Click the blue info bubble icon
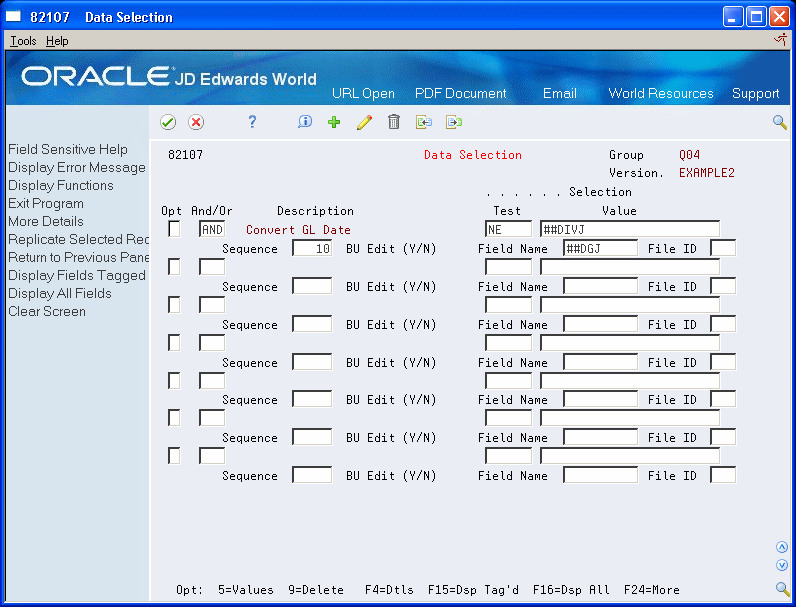 point(305,122)
